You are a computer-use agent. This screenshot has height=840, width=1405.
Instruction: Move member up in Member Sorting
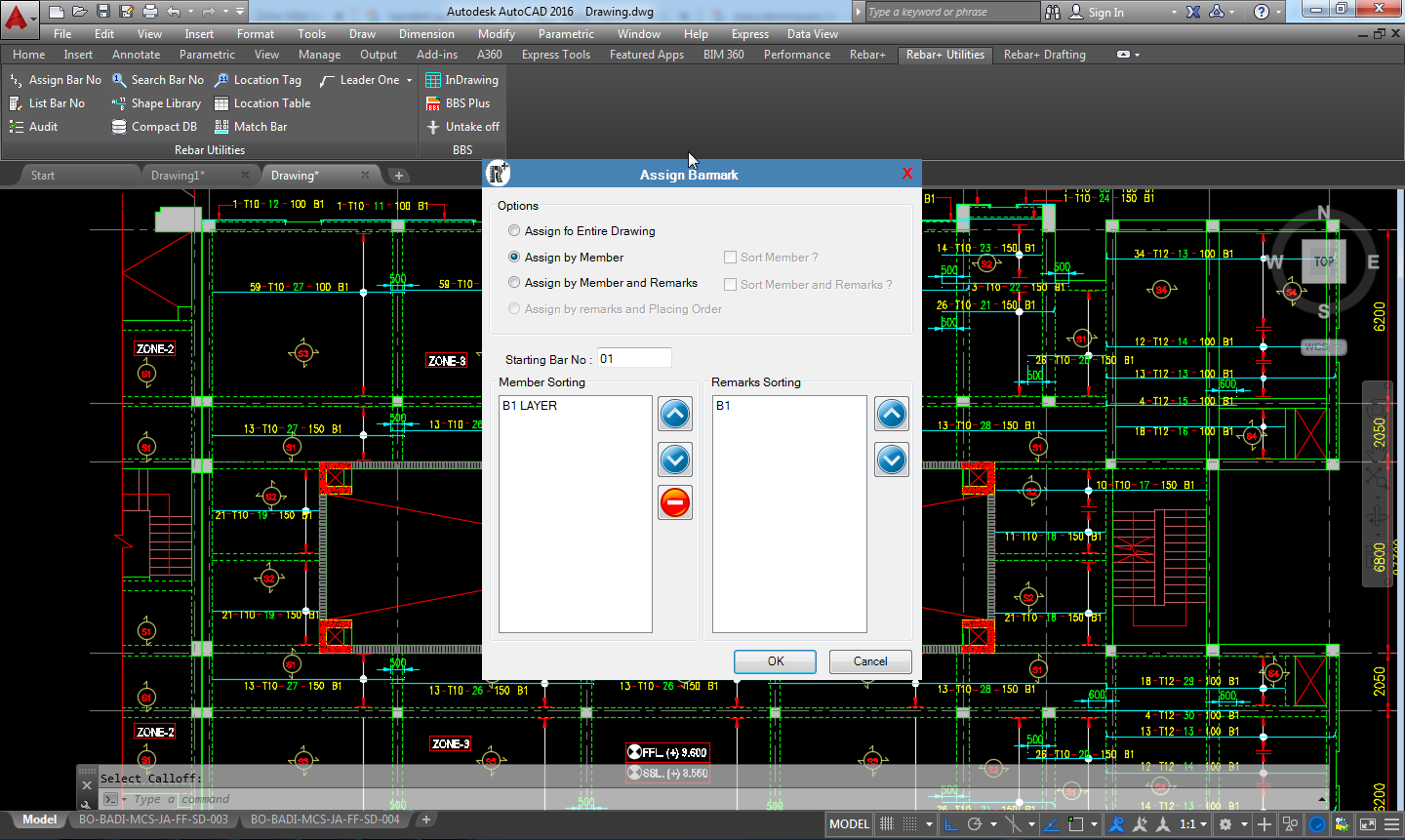click(x=675, y=414)
